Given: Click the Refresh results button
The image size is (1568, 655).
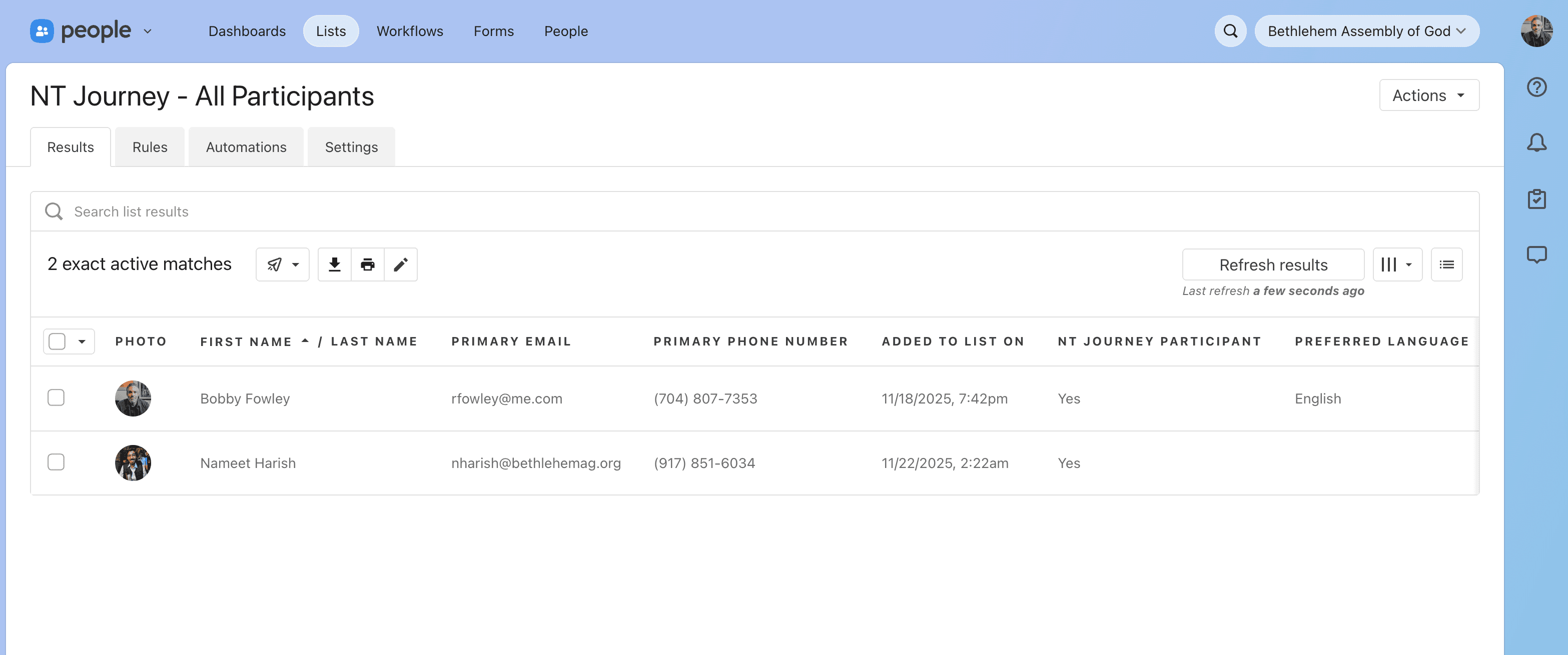Looking at the screenshot, I should point(1273,264).
